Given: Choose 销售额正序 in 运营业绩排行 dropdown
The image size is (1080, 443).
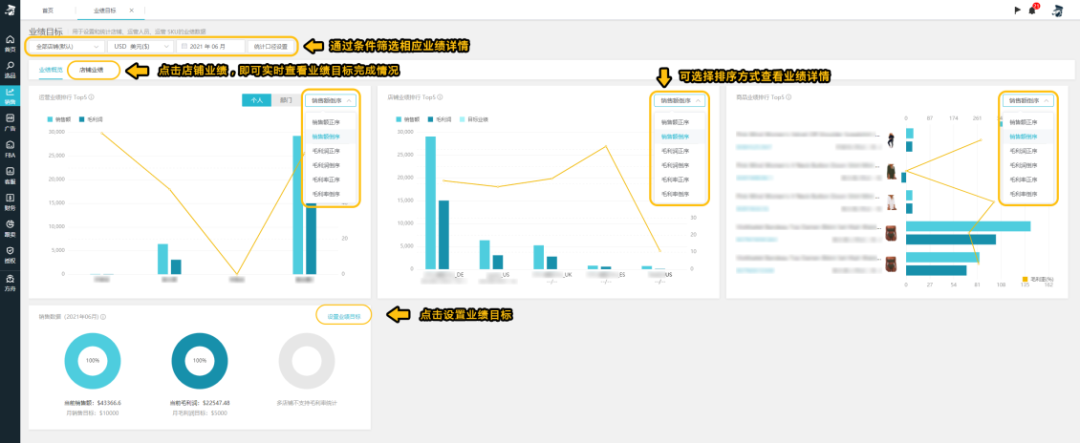Looking at the screenshot, I should click(x=331, y=122).
